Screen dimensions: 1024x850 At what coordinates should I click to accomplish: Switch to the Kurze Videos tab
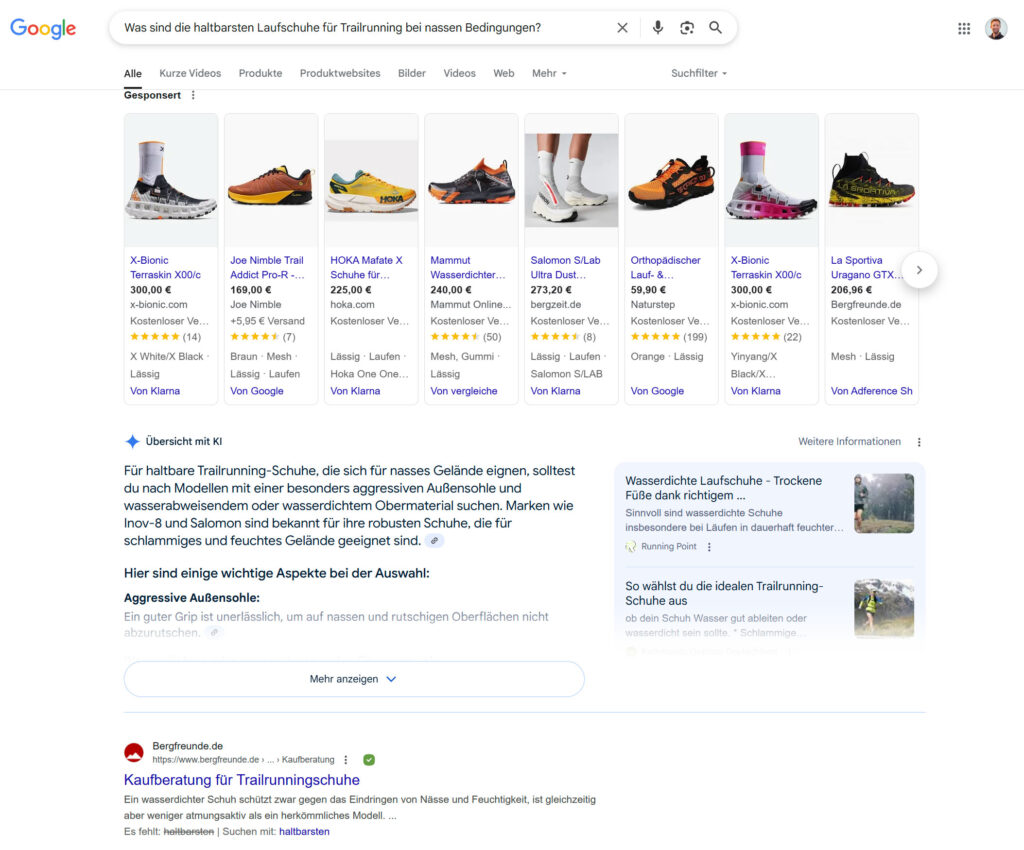pos(190,73)
